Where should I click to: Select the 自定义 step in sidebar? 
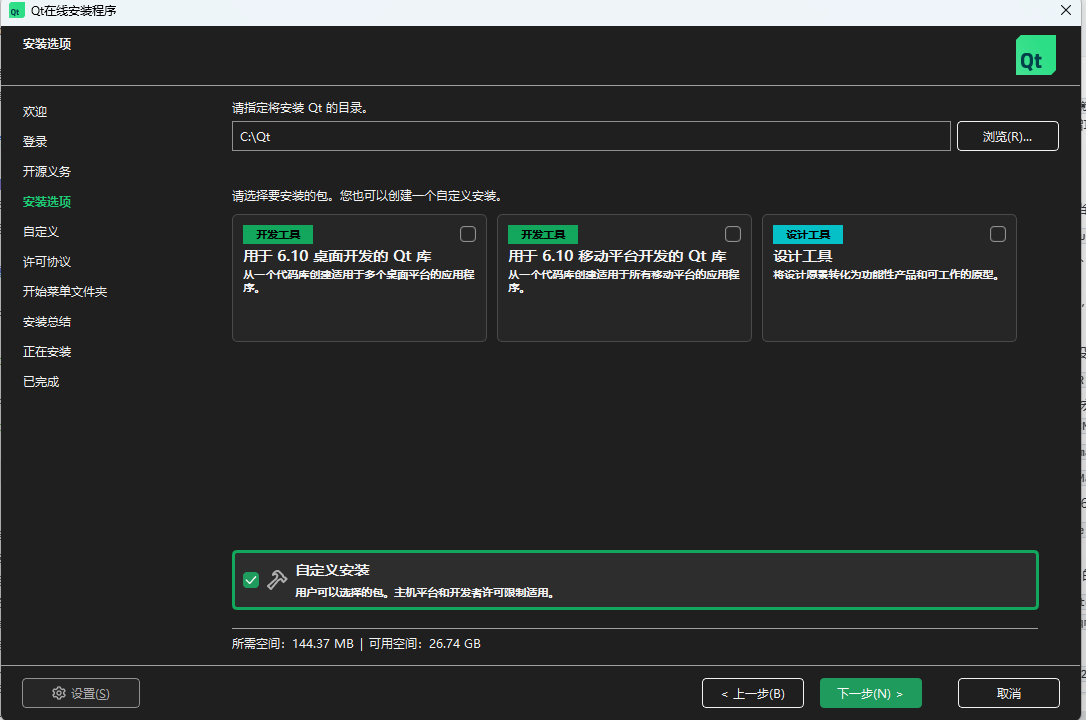(x=41, y=232)
